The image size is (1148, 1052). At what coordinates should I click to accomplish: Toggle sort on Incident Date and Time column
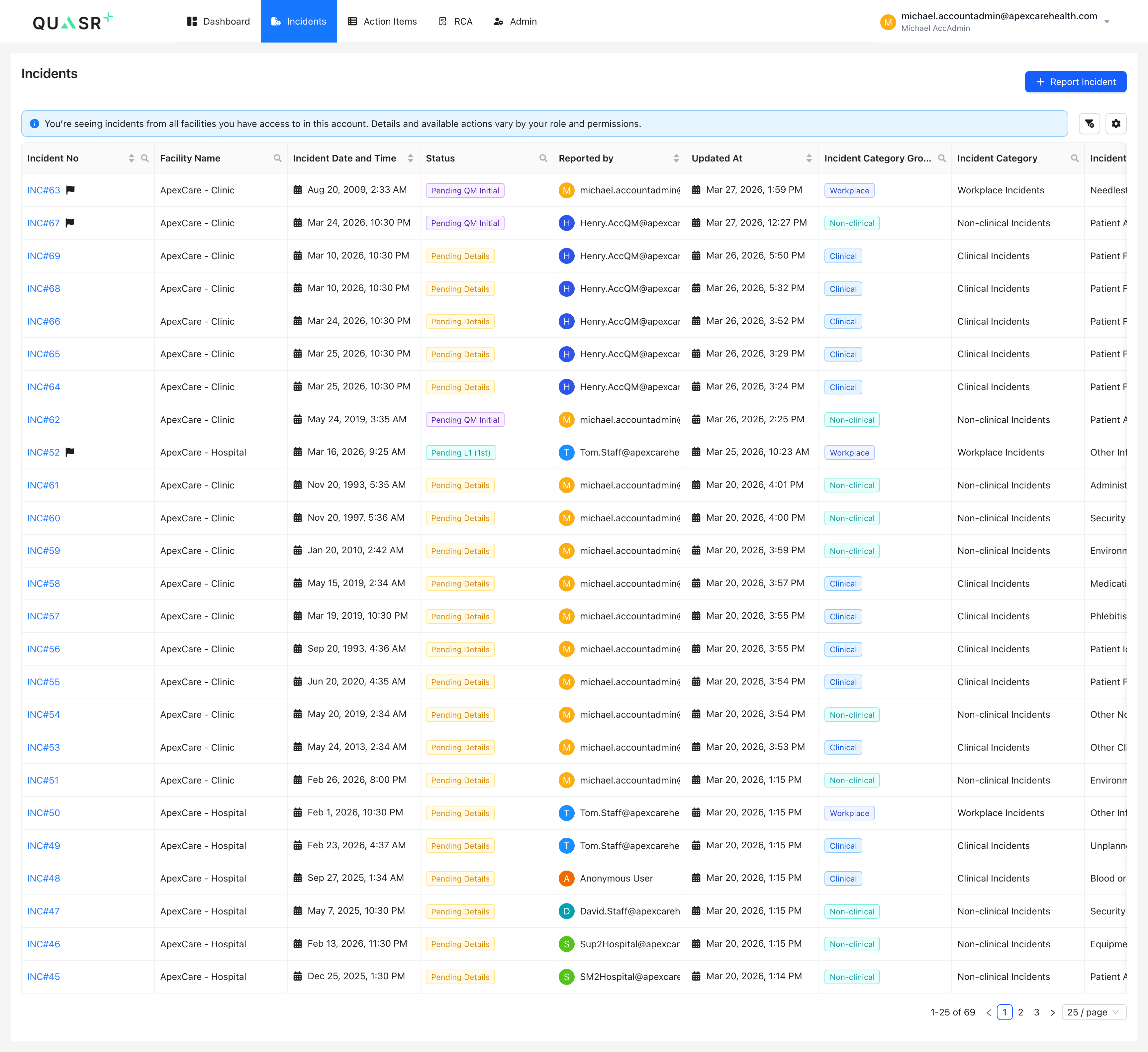click(410, 158)
